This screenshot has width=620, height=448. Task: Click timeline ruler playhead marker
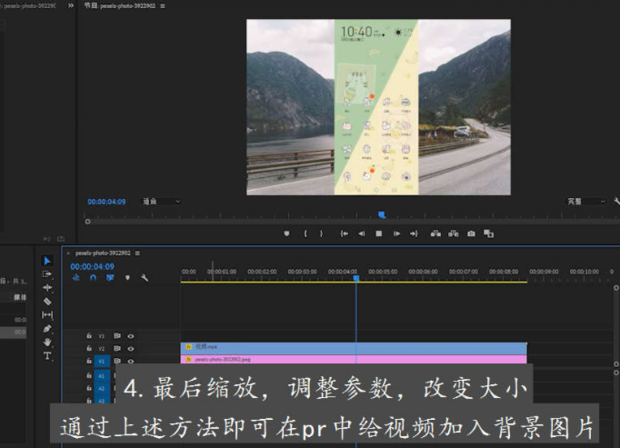(x=356, y=278)
